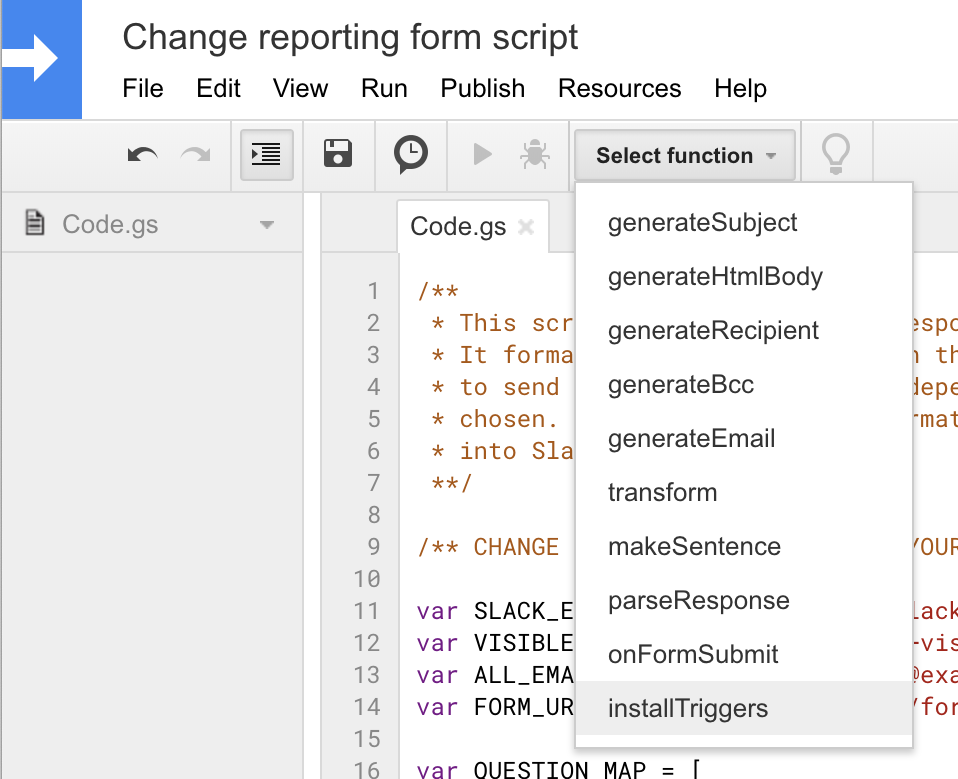The height and width of the screenshot is (779, 958).
Task: Open the File menu
Action: 143,88
